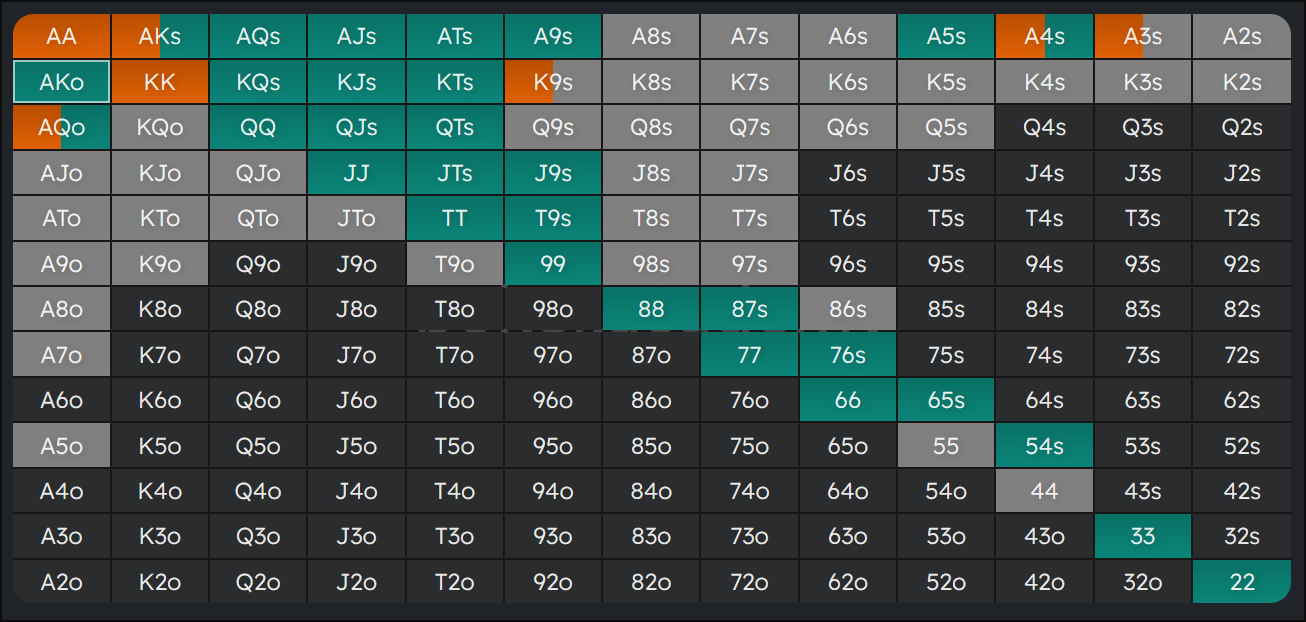Select the 87s hand cell
1306x622 pixels.
749,309
